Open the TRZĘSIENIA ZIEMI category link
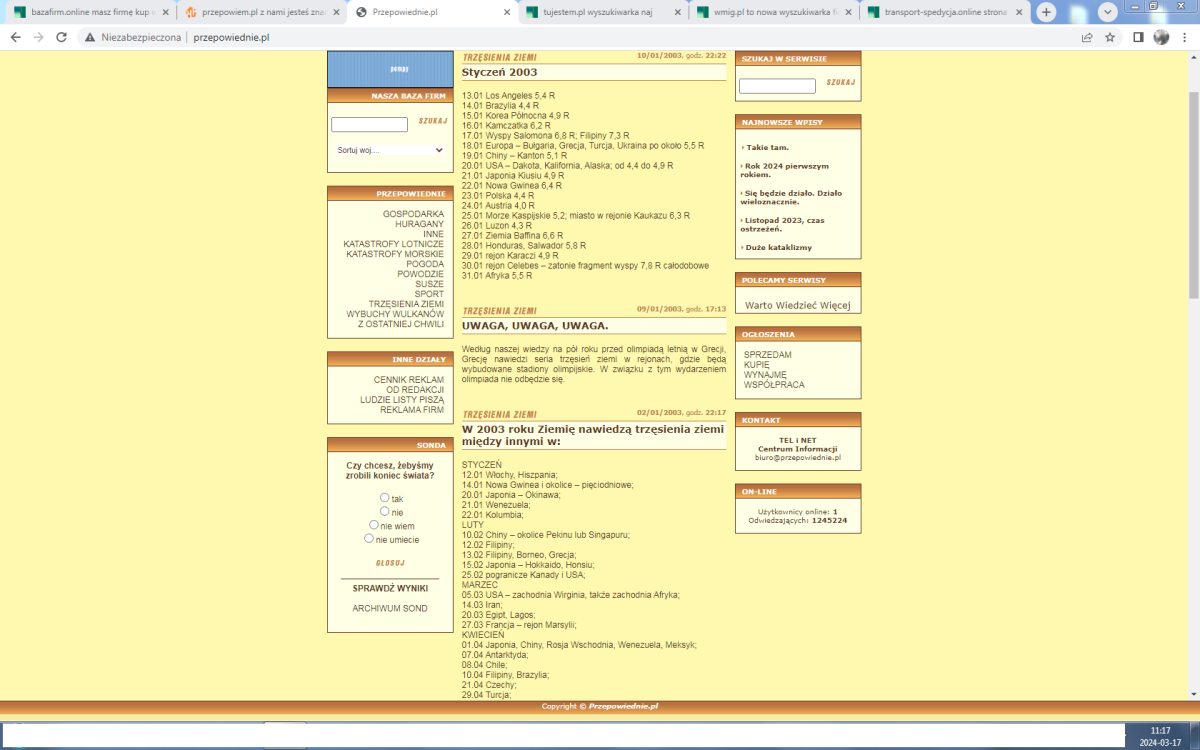 tap(405, 304)
